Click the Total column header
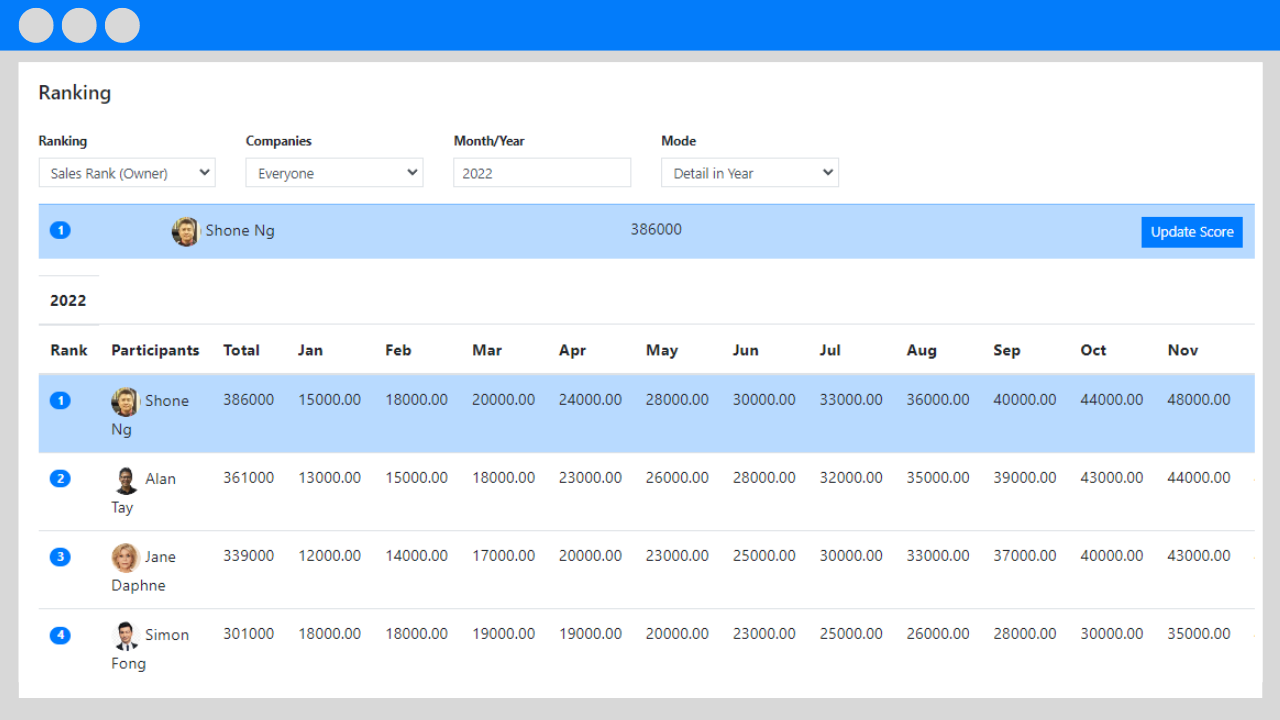 coord(241,350)
